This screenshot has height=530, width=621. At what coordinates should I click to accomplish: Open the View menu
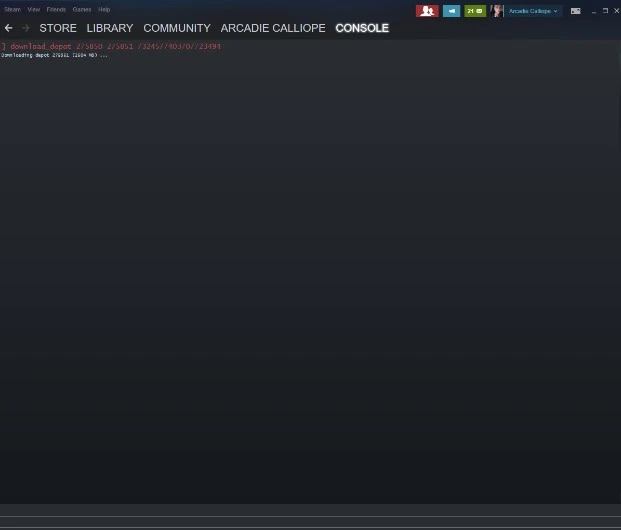(x=34, y=10)
